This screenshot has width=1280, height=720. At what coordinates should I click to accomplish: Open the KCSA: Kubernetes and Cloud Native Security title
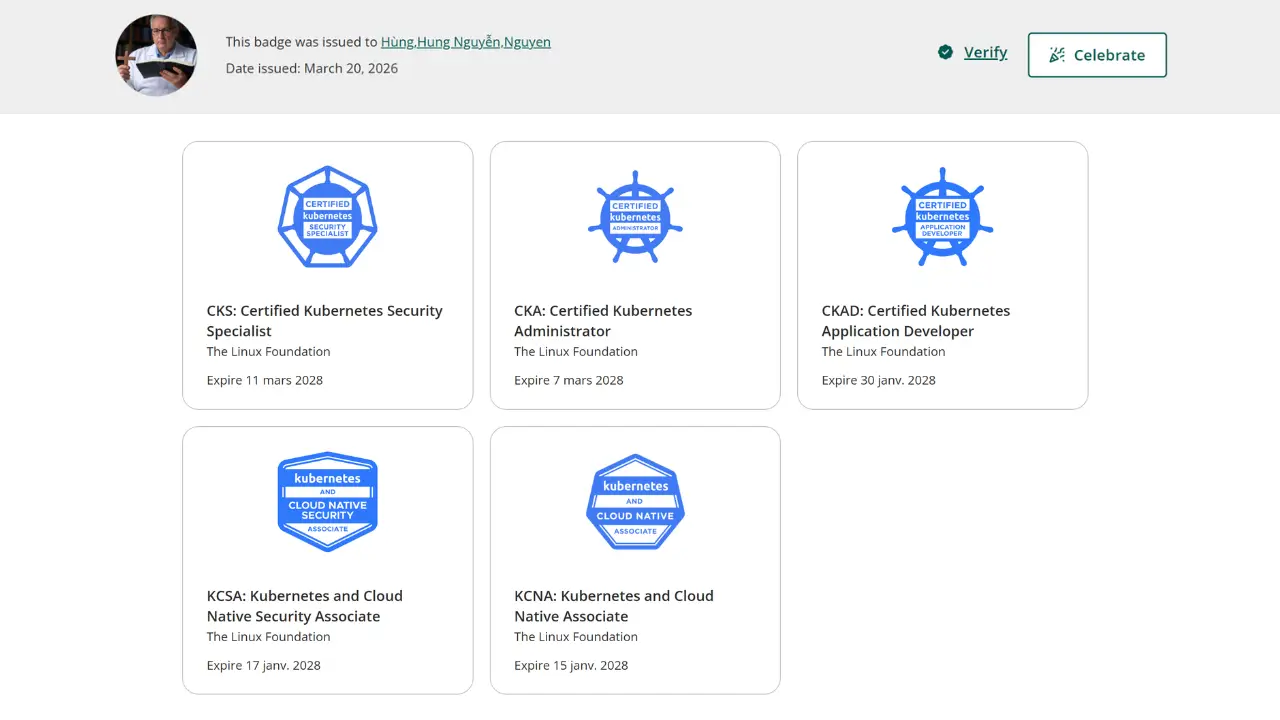click(x=304, y=606)
